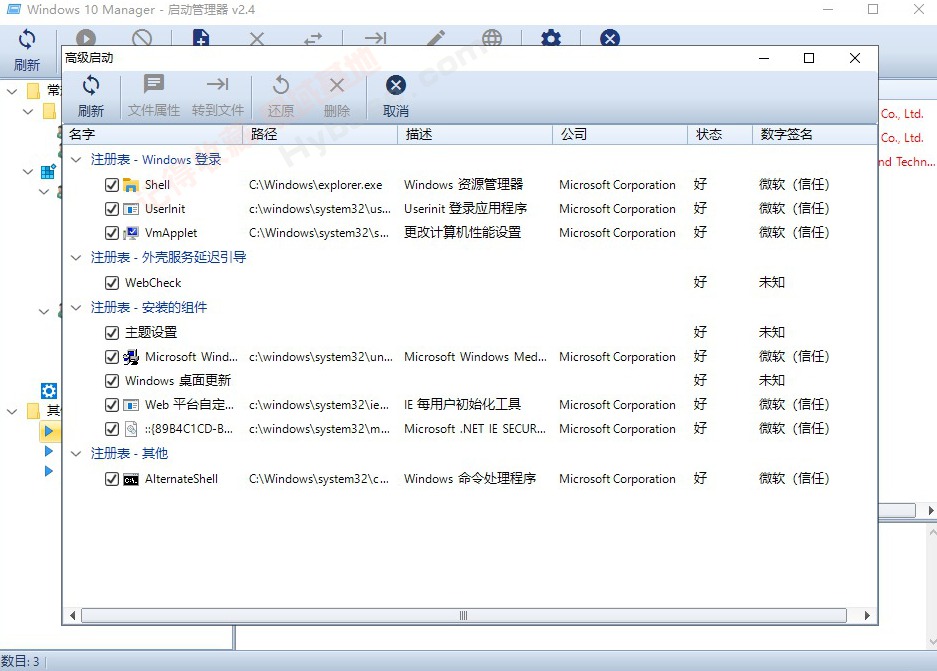
Task: Click main window right scroll arrow behind dialog
Action: click(x=930, y=510)
